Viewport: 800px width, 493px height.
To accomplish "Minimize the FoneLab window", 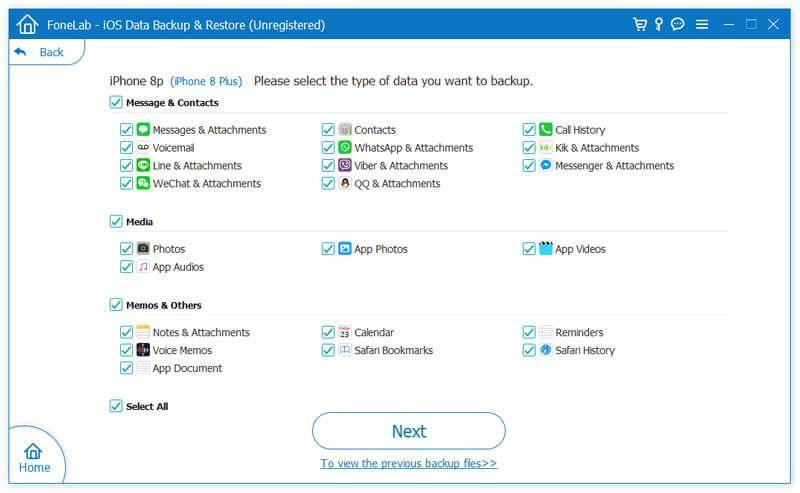I will click(x=729, y=24).
